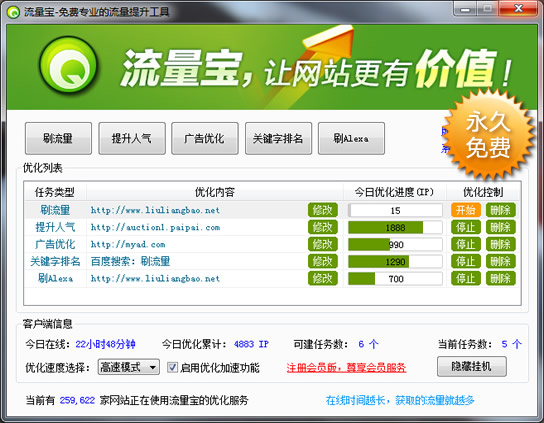Toggle 启用优化加速功能 checkbox

pyautogui.click(x=172, y=367)
